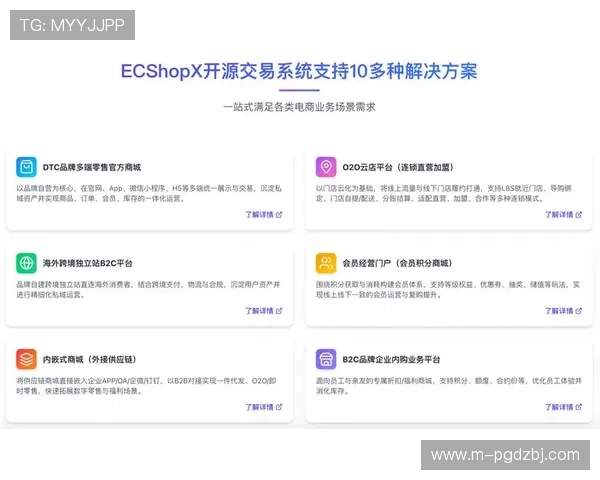The height and width of the screenshot is (480, 600).
Task: Click the description starting 围绕积分获取与消耗
Action: pos(448,289)
